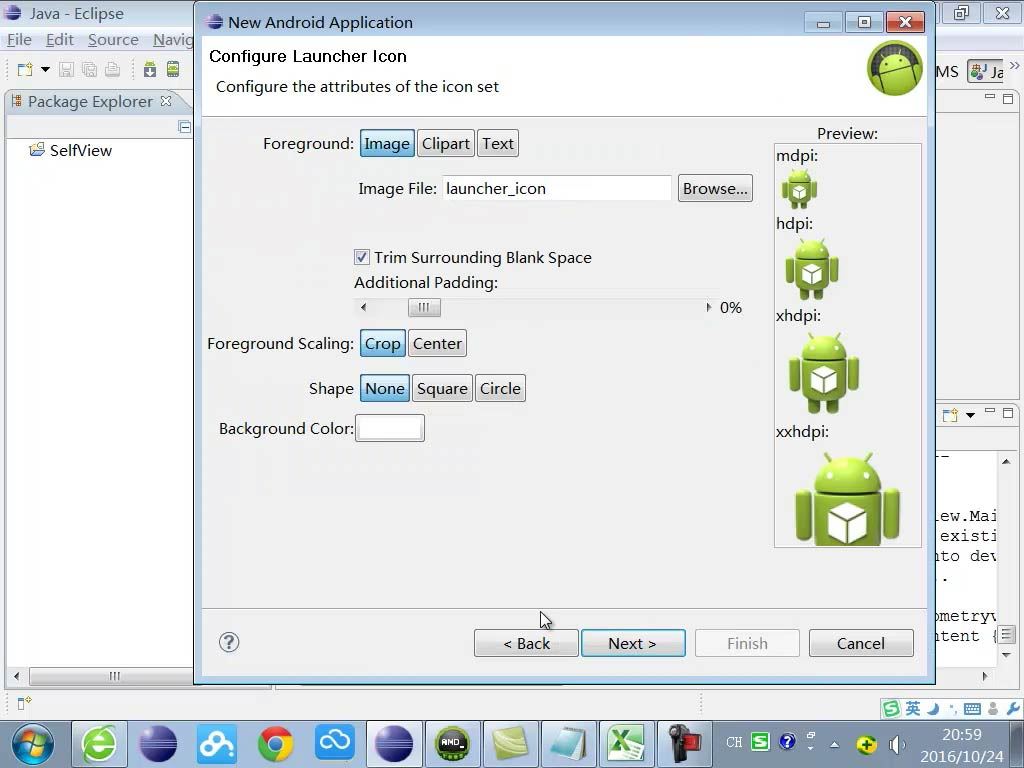The height and width of the screenshot is (768, 1024).
Task: Open screen recorder taskbar icon
Action: pos(683,744)
